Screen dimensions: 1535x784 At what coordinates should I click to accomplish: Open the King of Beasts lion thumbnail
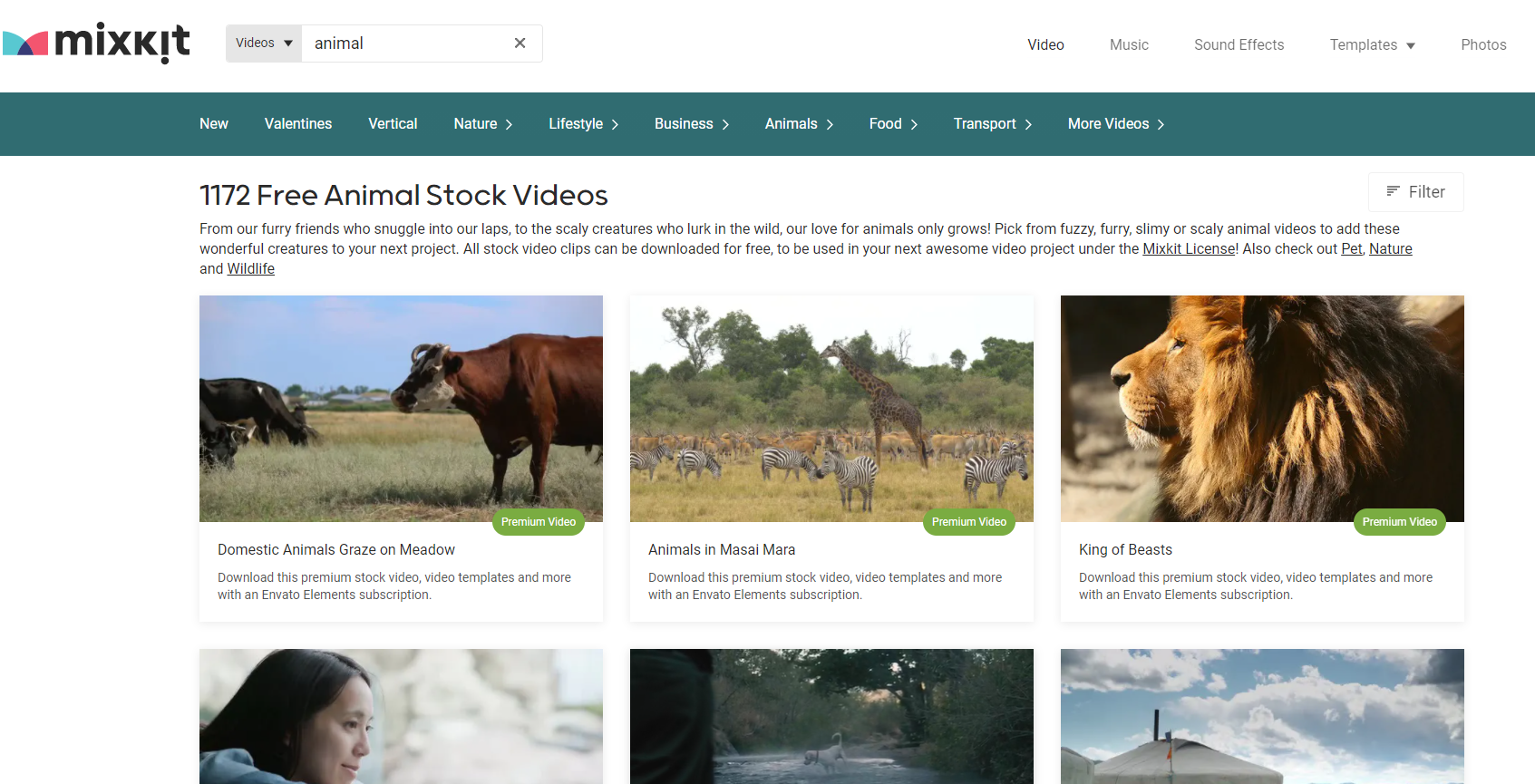[1262, 409]
